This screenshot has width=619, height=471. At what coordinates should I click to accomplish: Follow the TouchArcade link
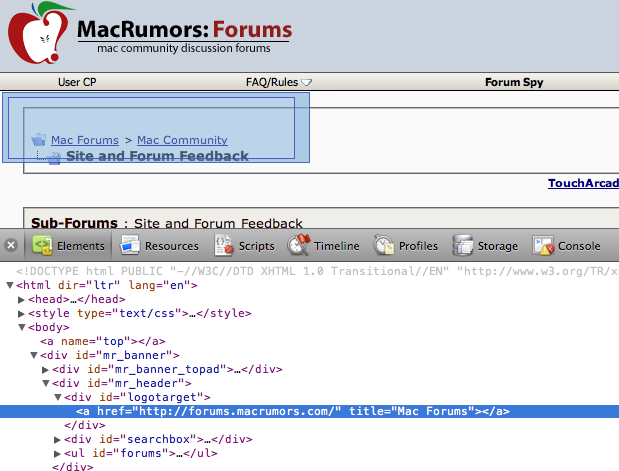583,183
